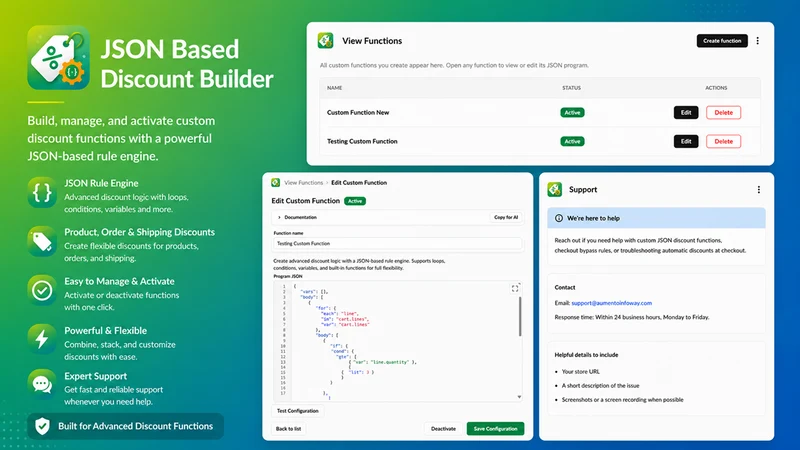Click the info icon beside We're here to help
The image size is (800, 450).
point(559,218)
